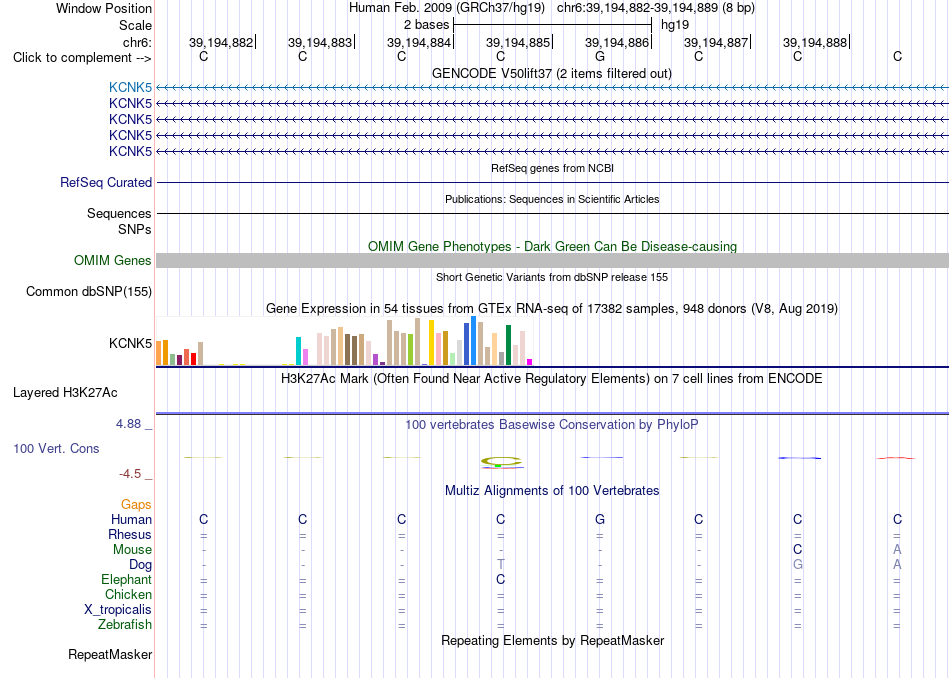Click the 39,194,885 ruler coordinate
The image size is (950, 678).
tap(518, 42)
